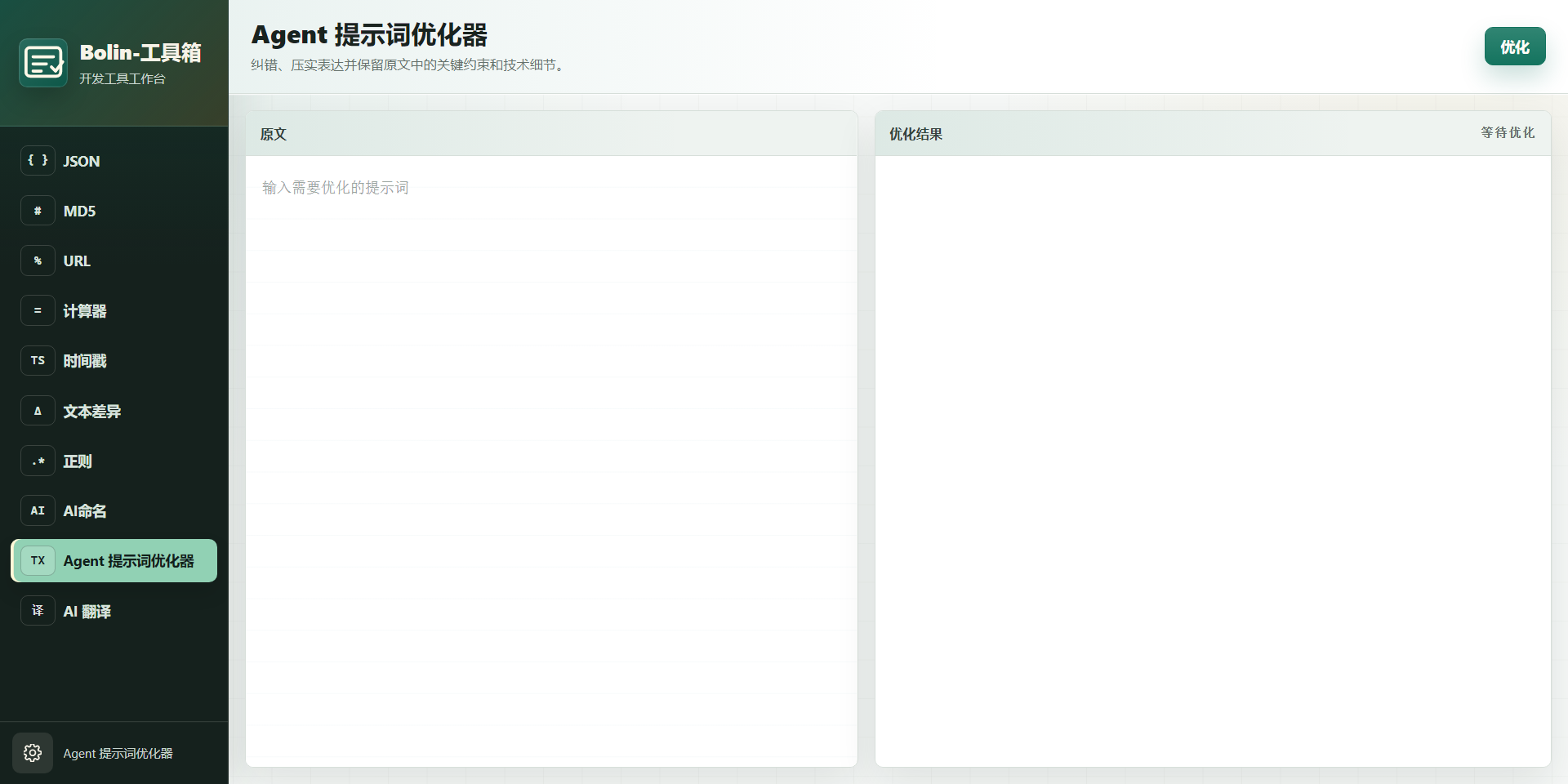Open the AI命名 tool
Image resolution: width=1568 pixels, height=784 pixels.
[114, 510]
